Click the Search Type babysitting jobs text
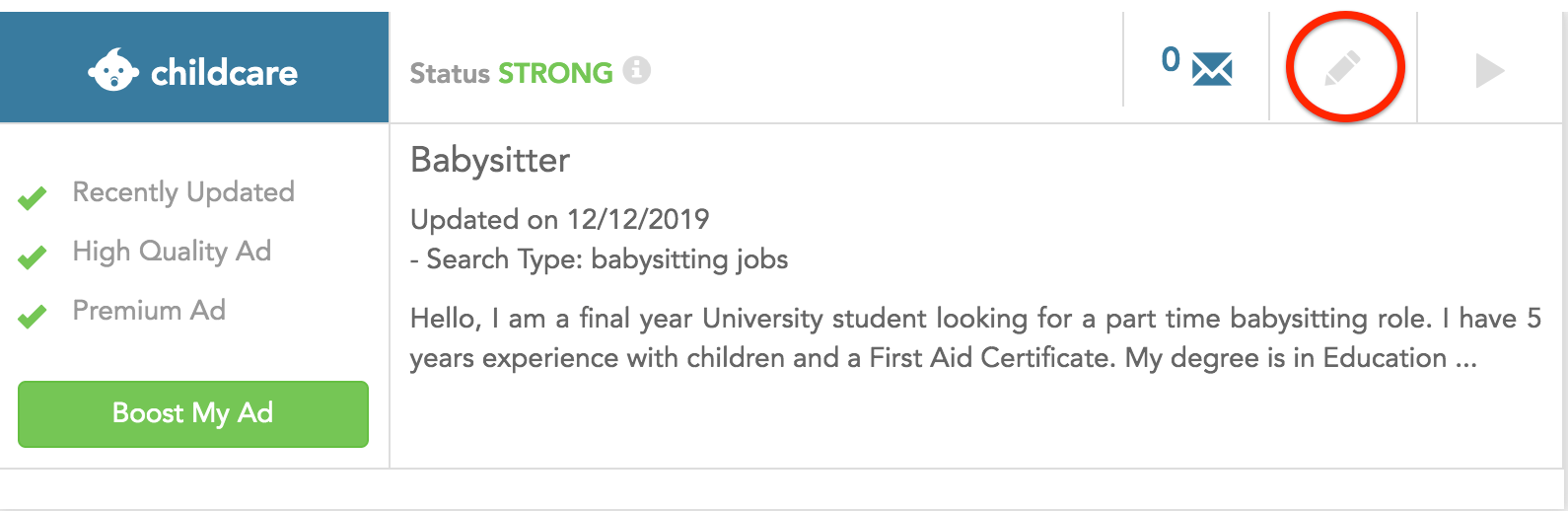 pyautogui.click(x=600, y=259)
